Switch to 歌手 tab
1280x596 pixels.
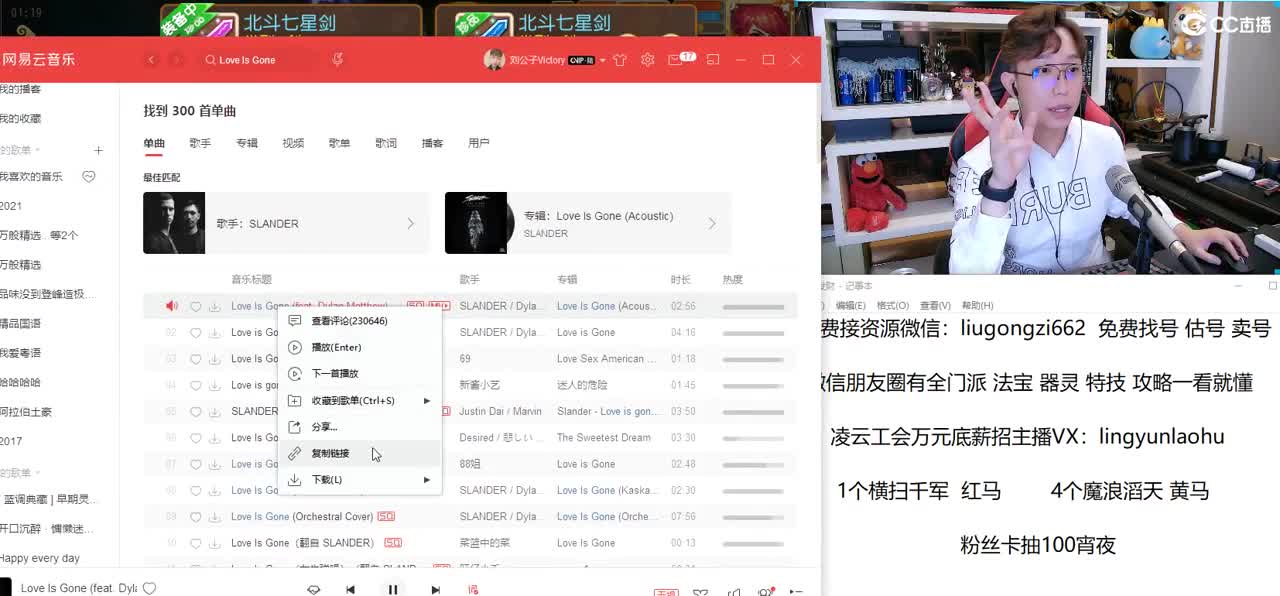pos(200,143)
